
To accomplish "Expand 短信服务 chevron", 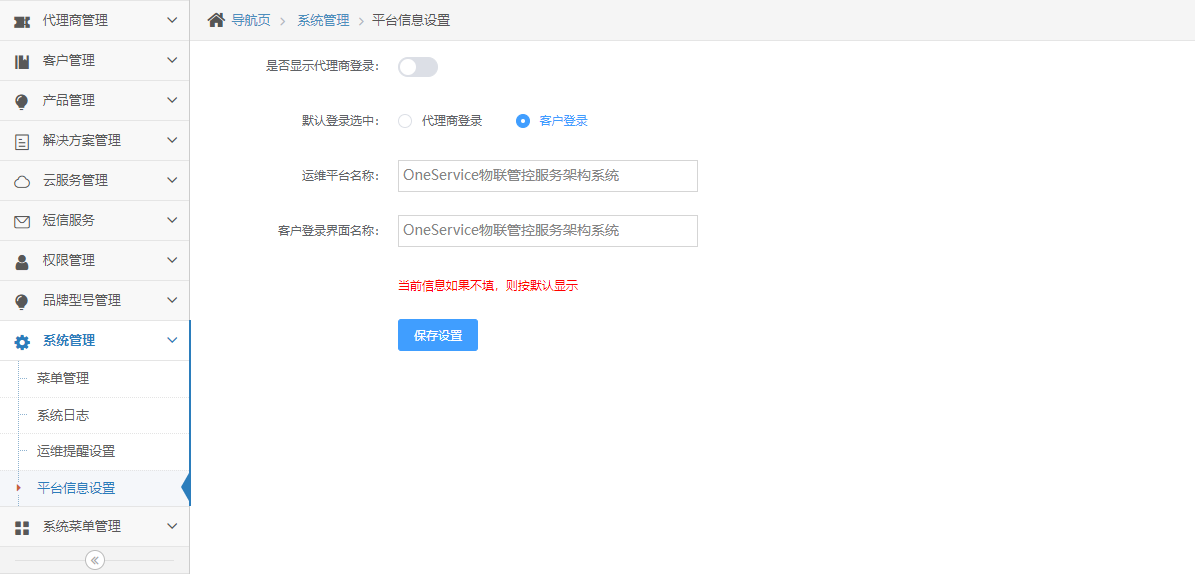I will [x=172, y=220].
